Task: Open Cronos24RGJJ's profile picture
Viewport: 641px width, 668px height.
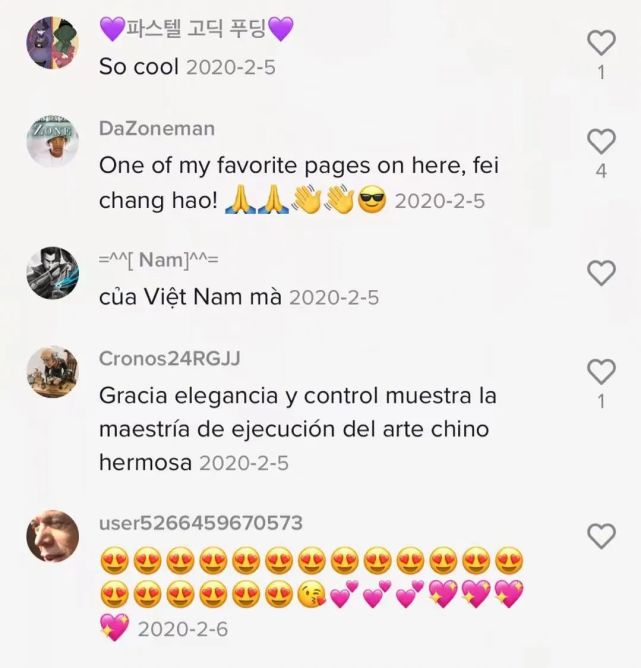Action: pyautogui.click(x=52, y=371)
